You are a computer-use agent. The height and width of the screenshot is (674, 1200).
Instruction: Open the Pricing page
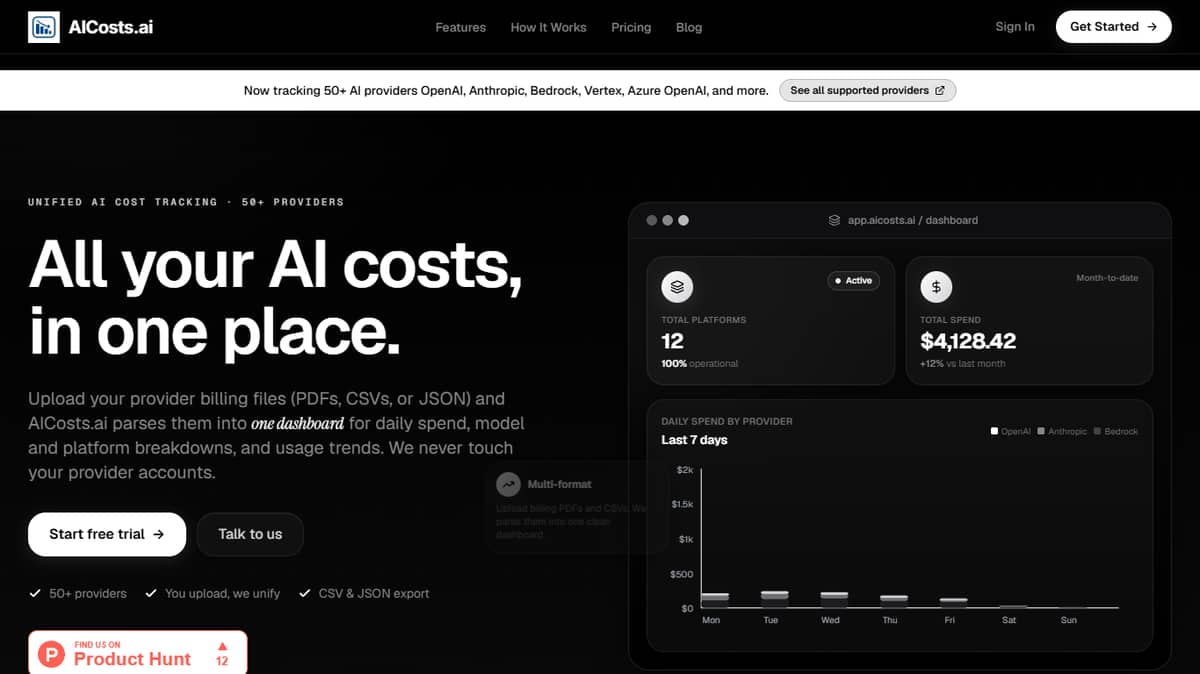(631, 27)
